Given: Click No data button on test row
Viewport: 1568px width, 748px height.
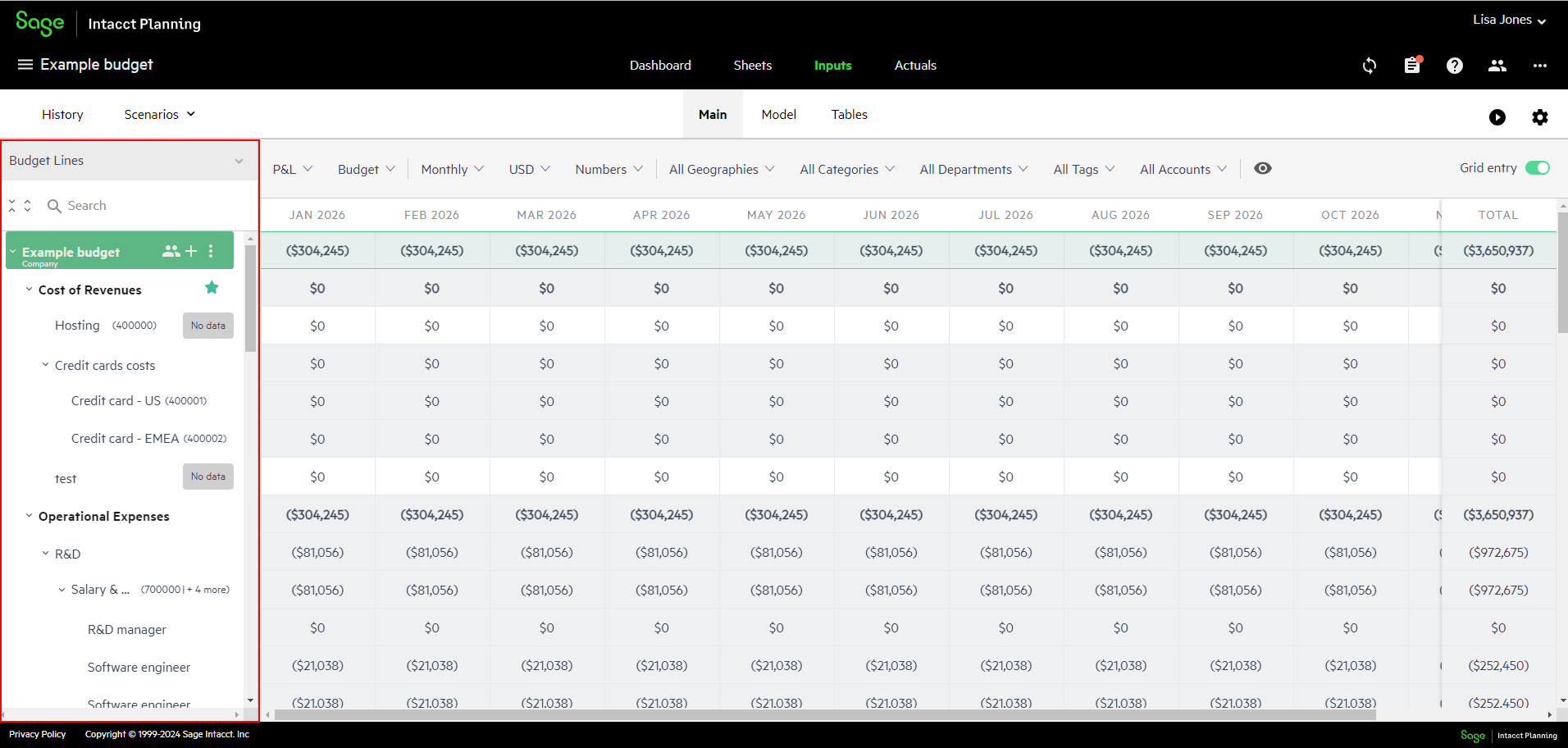Looking at the screenshot, I should click(208, 477).
